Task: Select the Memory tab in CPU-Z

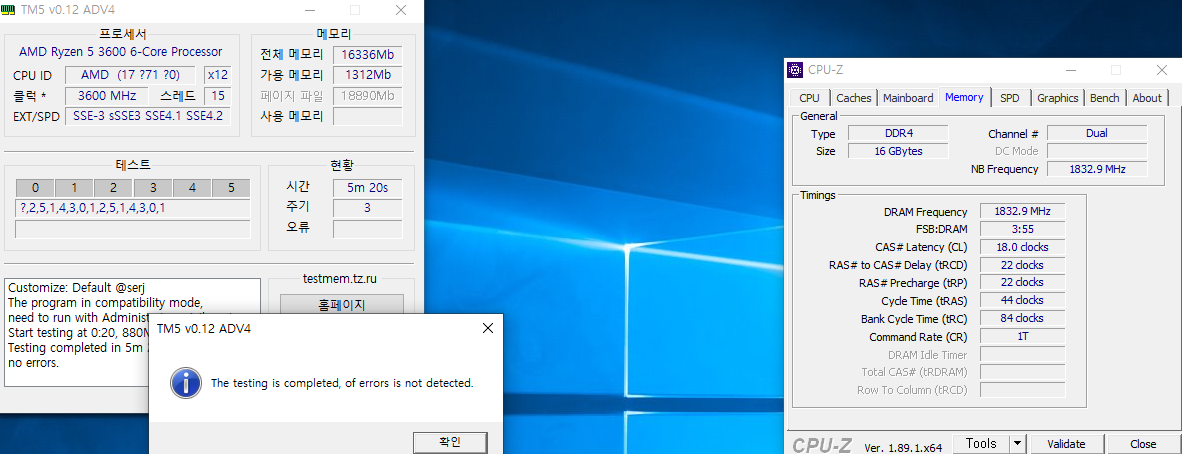Action: (x=964, y=97)
